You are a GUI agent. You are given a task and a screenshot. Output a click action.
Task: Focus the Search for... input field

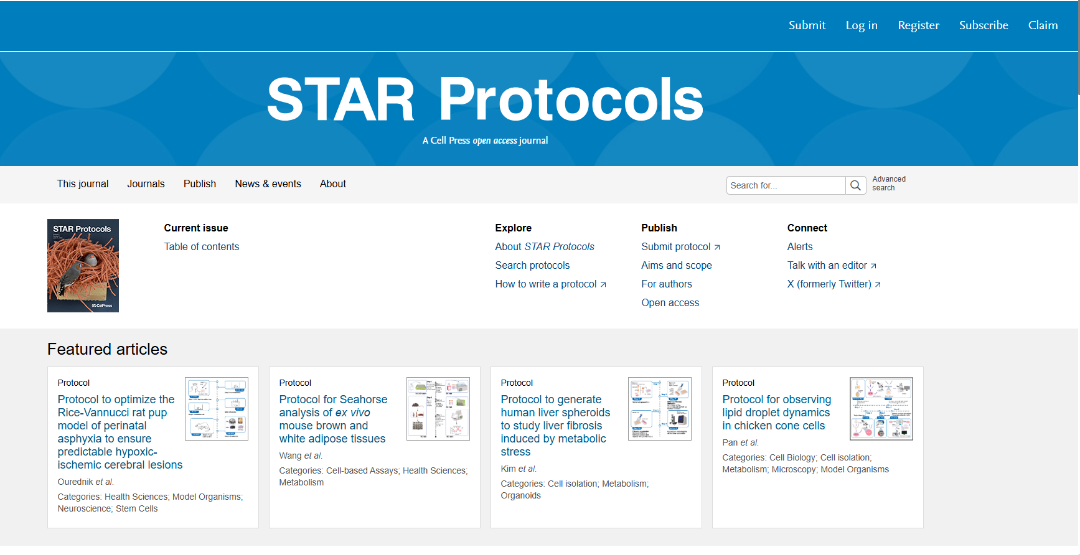(786, 185)
